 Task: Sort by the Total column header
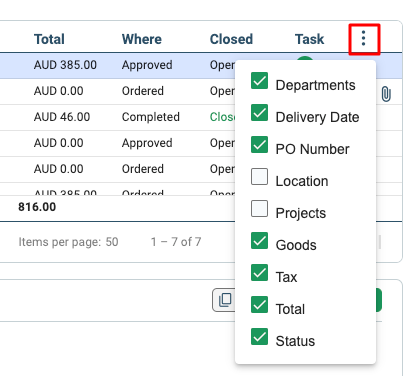click(x=49, y=39)
